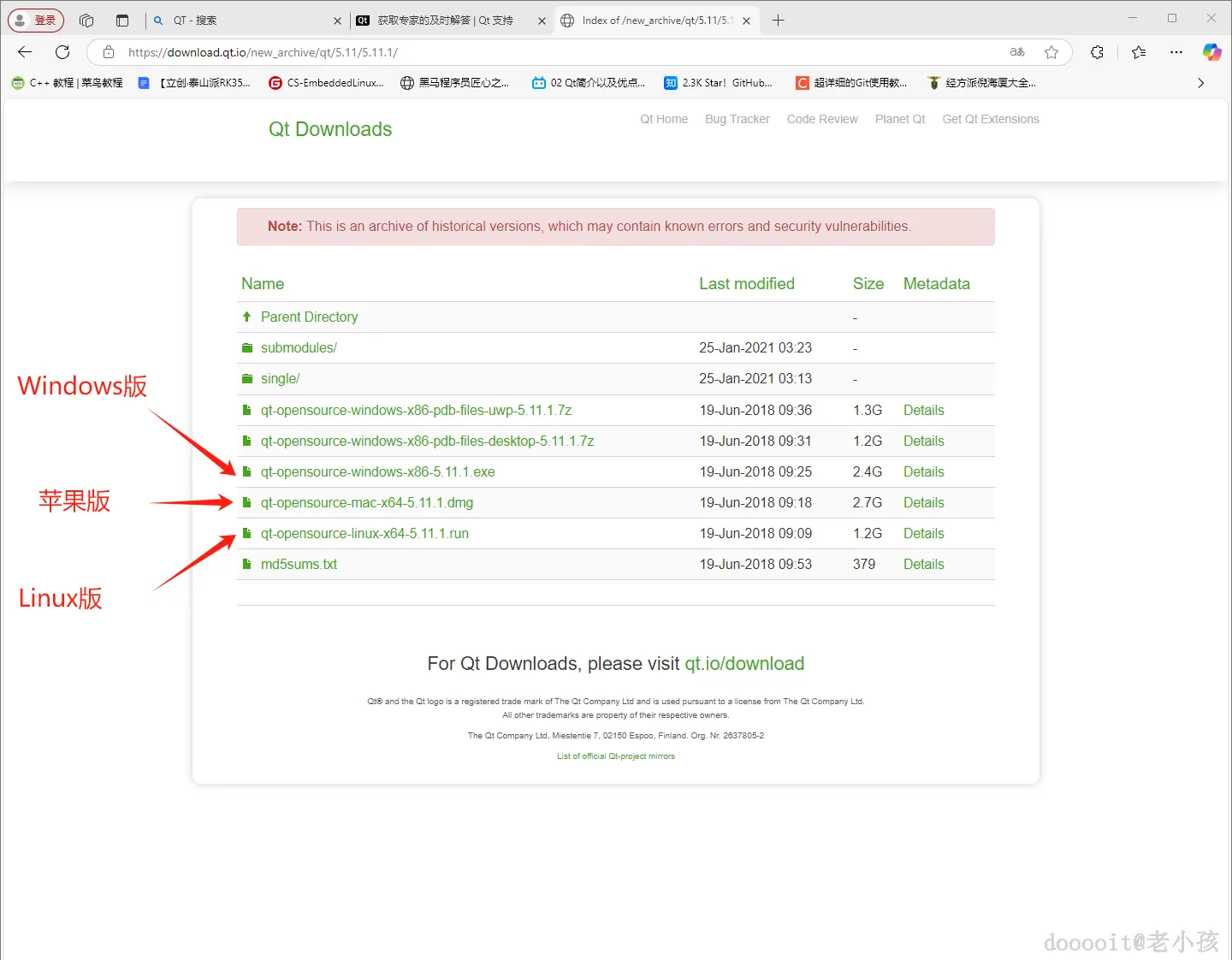Viewport: 1232px width, 960px height.
Task: View Details for the windows-x86 exe
Action: (x=924, y=472)
